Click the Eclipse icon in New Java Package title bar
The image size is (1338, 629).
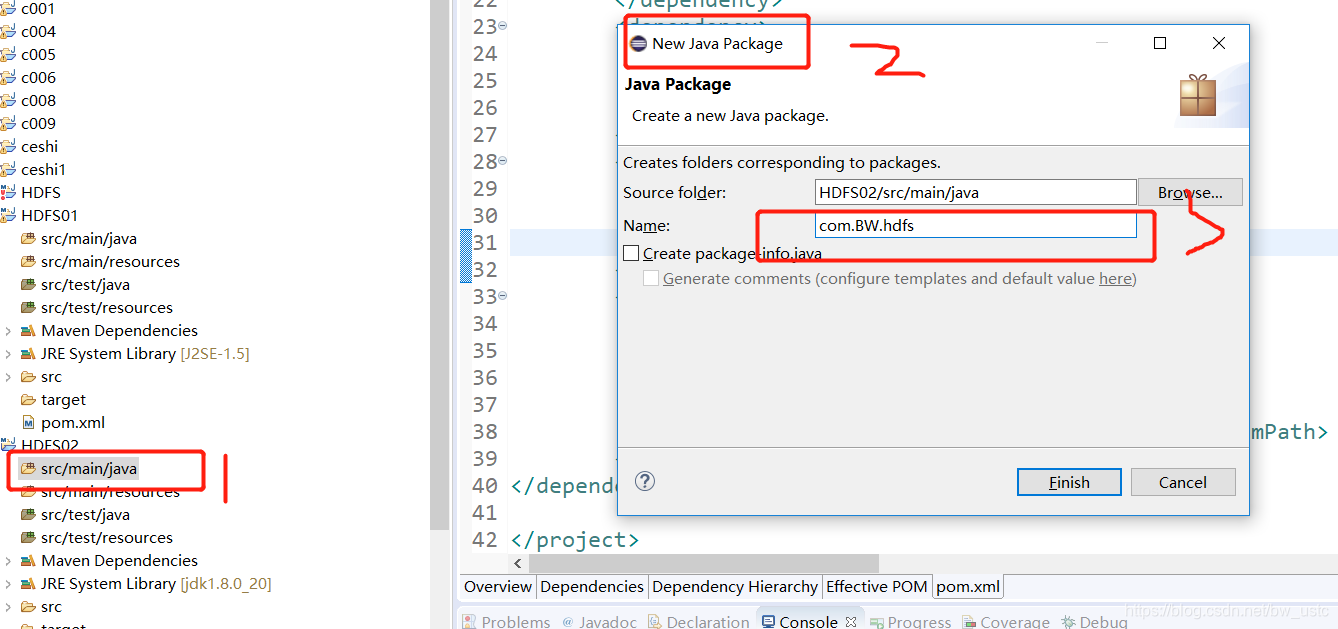pos(638,43)
